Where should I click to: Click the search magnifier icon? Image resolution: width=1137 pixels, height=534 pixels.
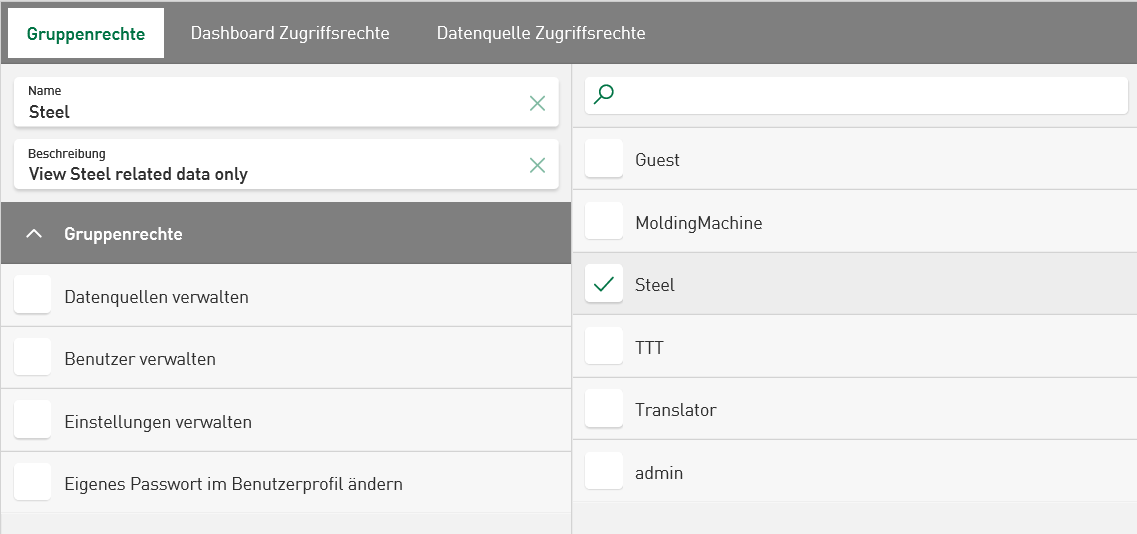pyautogui.click(x=604, y=95)
